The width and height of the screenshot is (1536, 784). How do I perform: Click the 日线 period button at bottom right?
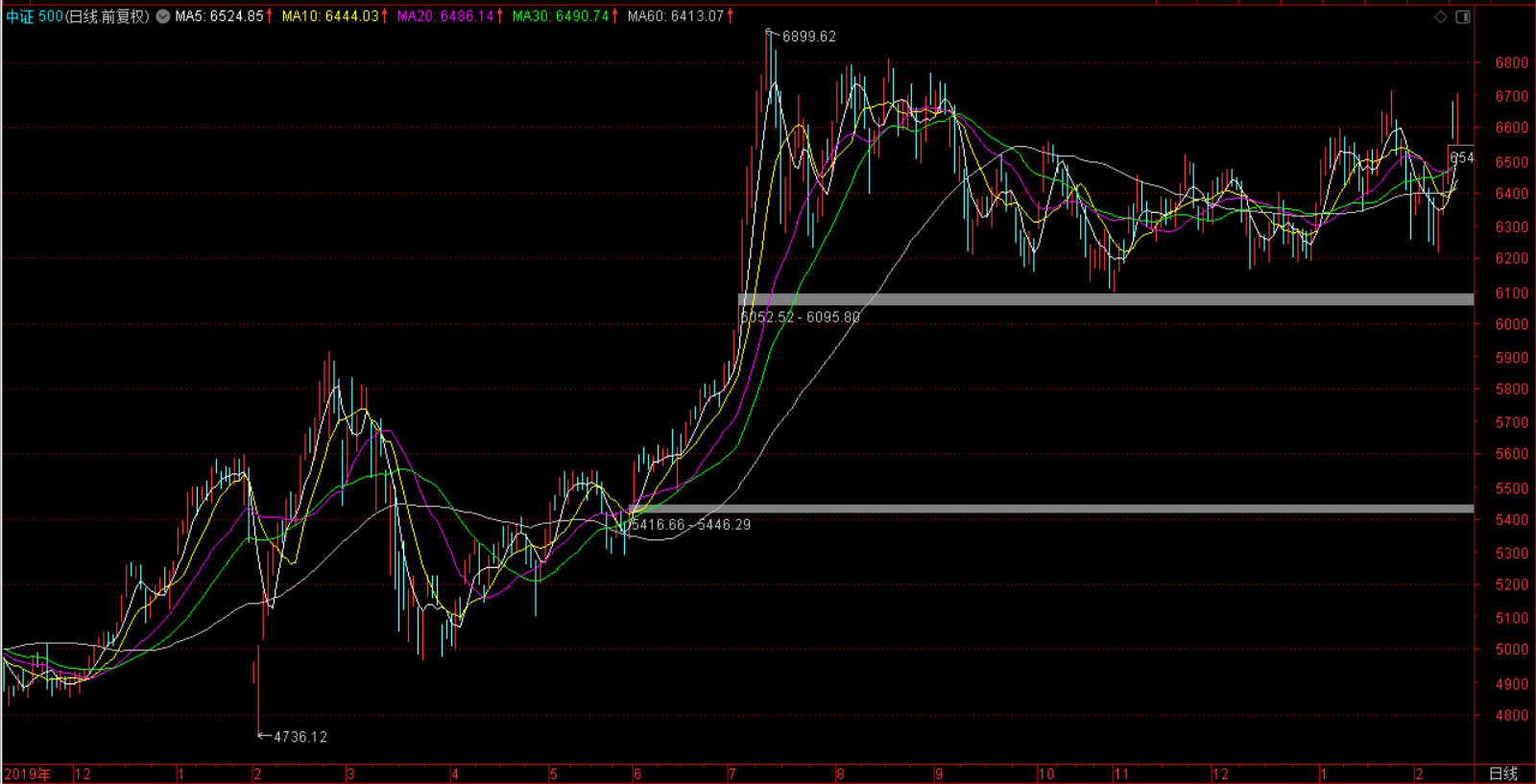pos(1503,773)
